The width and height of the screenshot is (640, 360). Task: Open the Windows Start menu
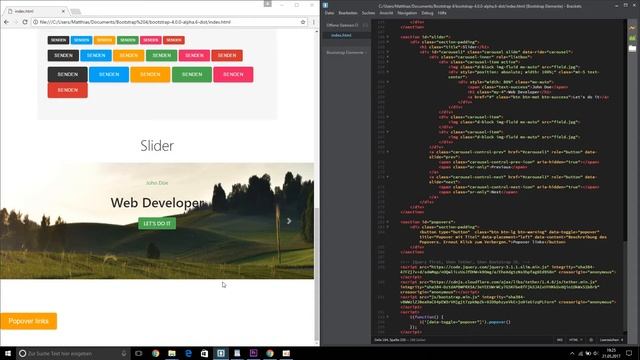click(x=8, y=353)
